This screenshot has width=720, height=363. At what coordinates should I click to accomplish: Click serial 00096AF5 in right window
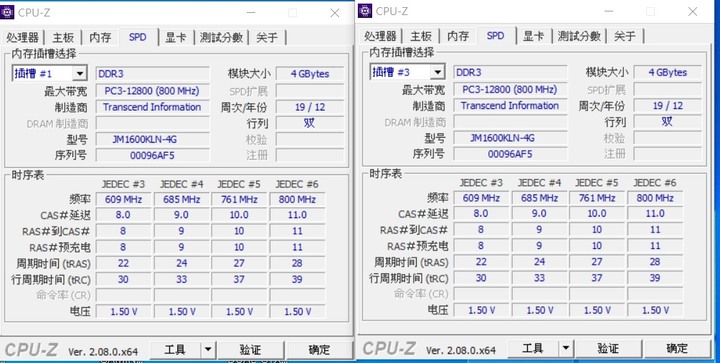pos(510,154)
